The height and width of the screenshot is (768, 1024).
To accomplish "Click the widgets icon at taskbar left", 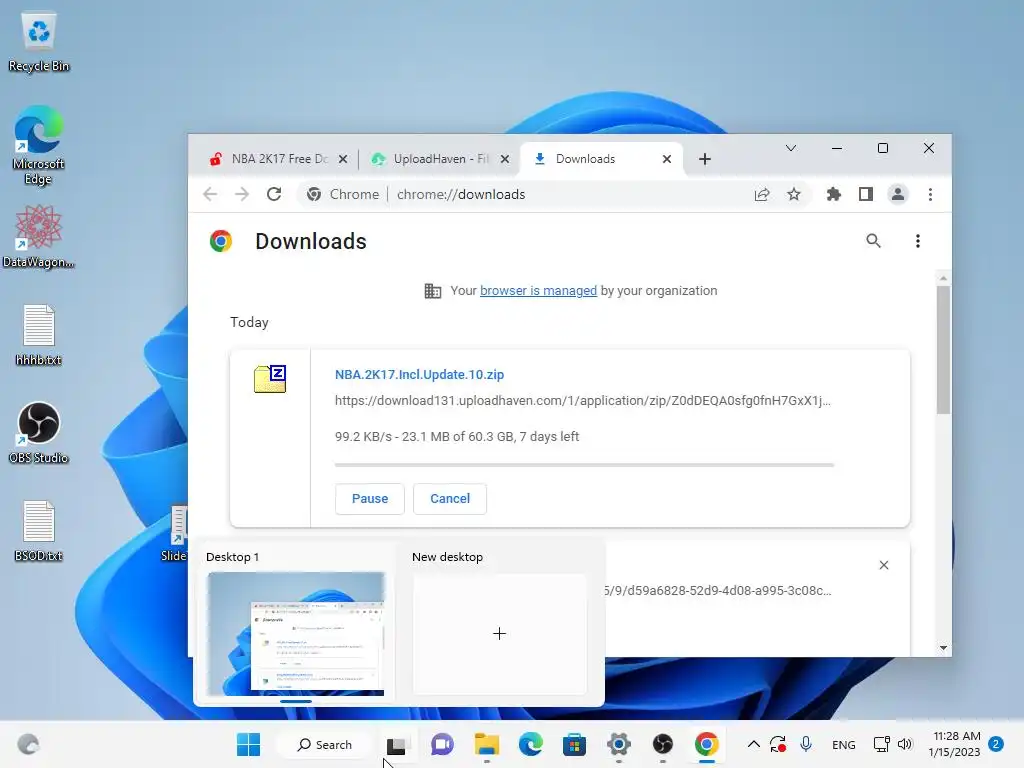I will (28, 744).
